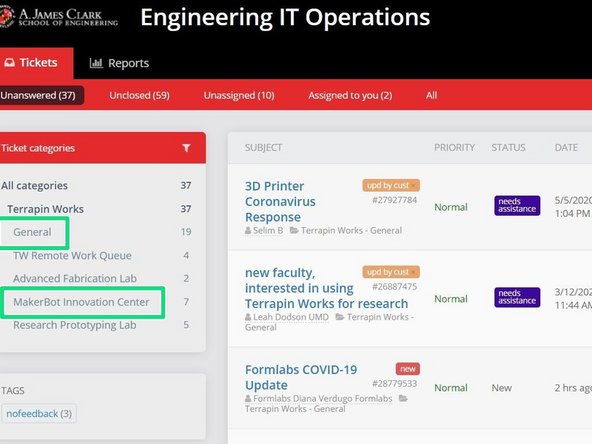Image resolution: width=592 pixels, height=444 pixels.
Task: Click Formlabs Diana Verdugo Formlabs user link
Action: pyautogui.click(x=322, y=398)
